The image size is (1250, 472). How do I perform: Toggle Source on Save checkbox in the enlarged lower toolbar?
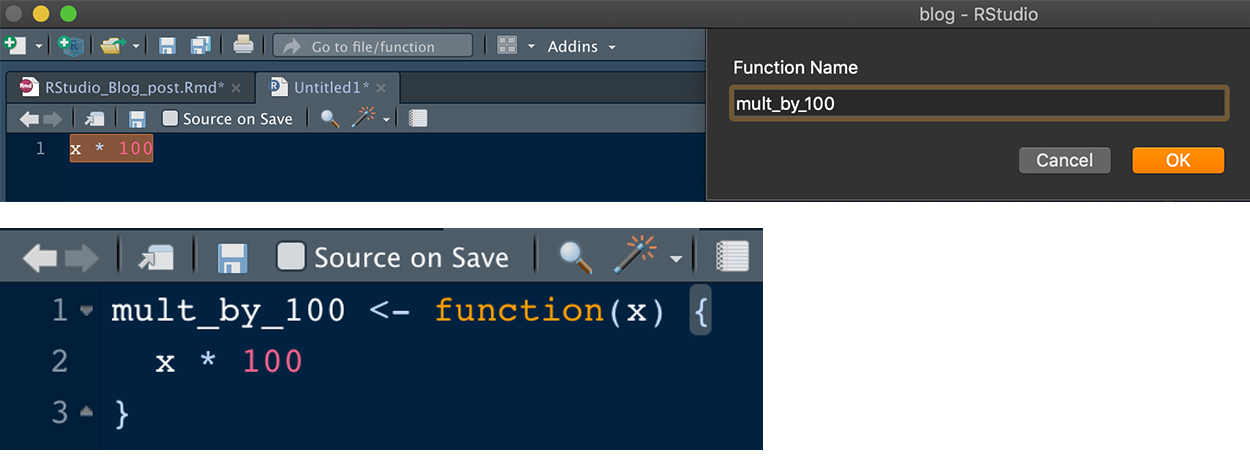coord(291,257)
